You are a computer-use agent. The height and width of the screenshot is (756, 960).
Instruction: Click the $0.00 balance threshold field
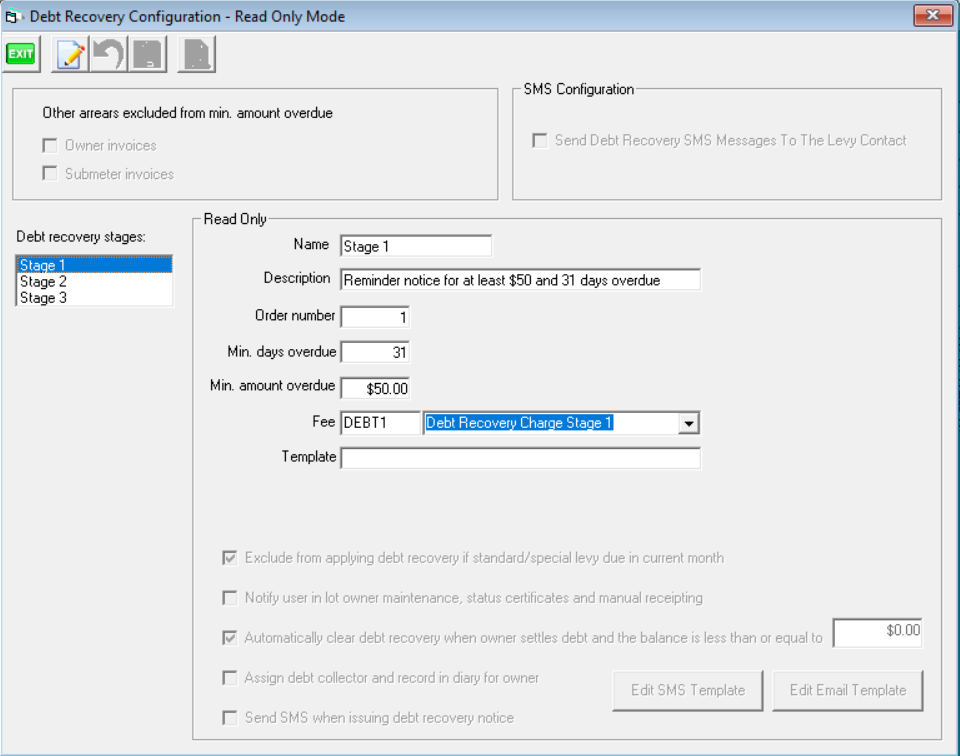coord(877,632)
